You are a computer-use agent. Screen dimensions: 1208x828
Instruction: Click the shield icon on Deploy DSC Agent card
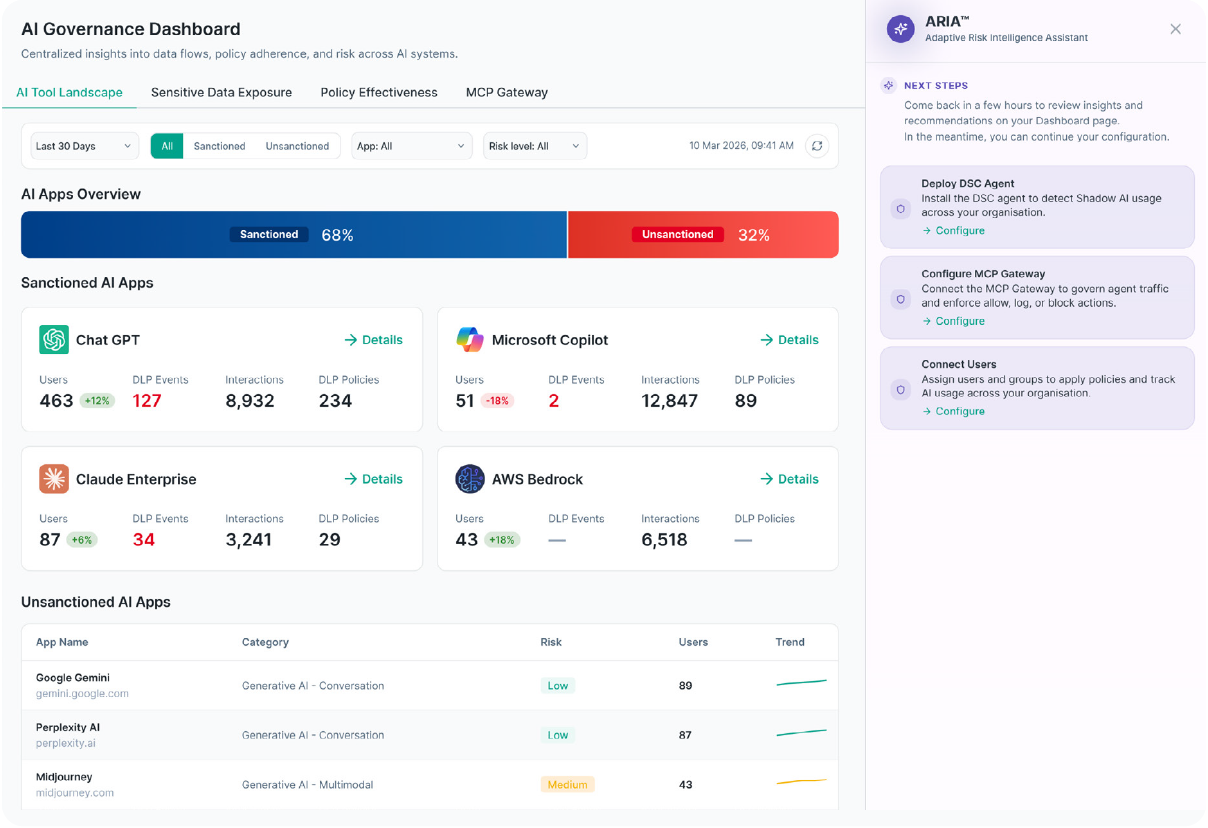tap(900, 209)
